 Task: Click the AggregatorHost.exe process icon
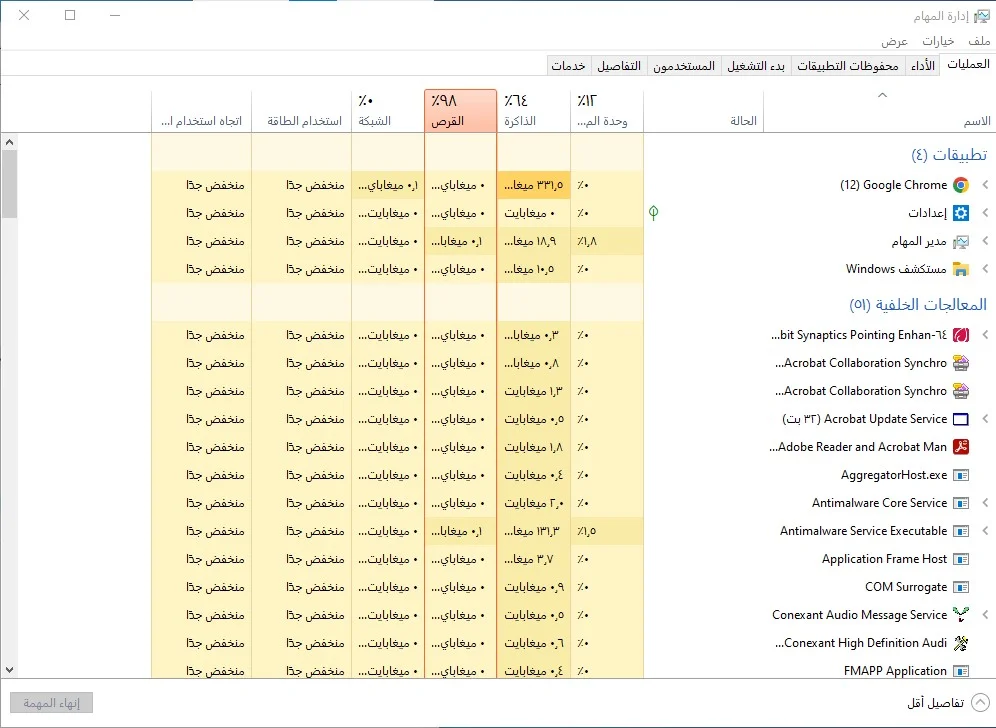pyautogui.click(x=960, y=475)
